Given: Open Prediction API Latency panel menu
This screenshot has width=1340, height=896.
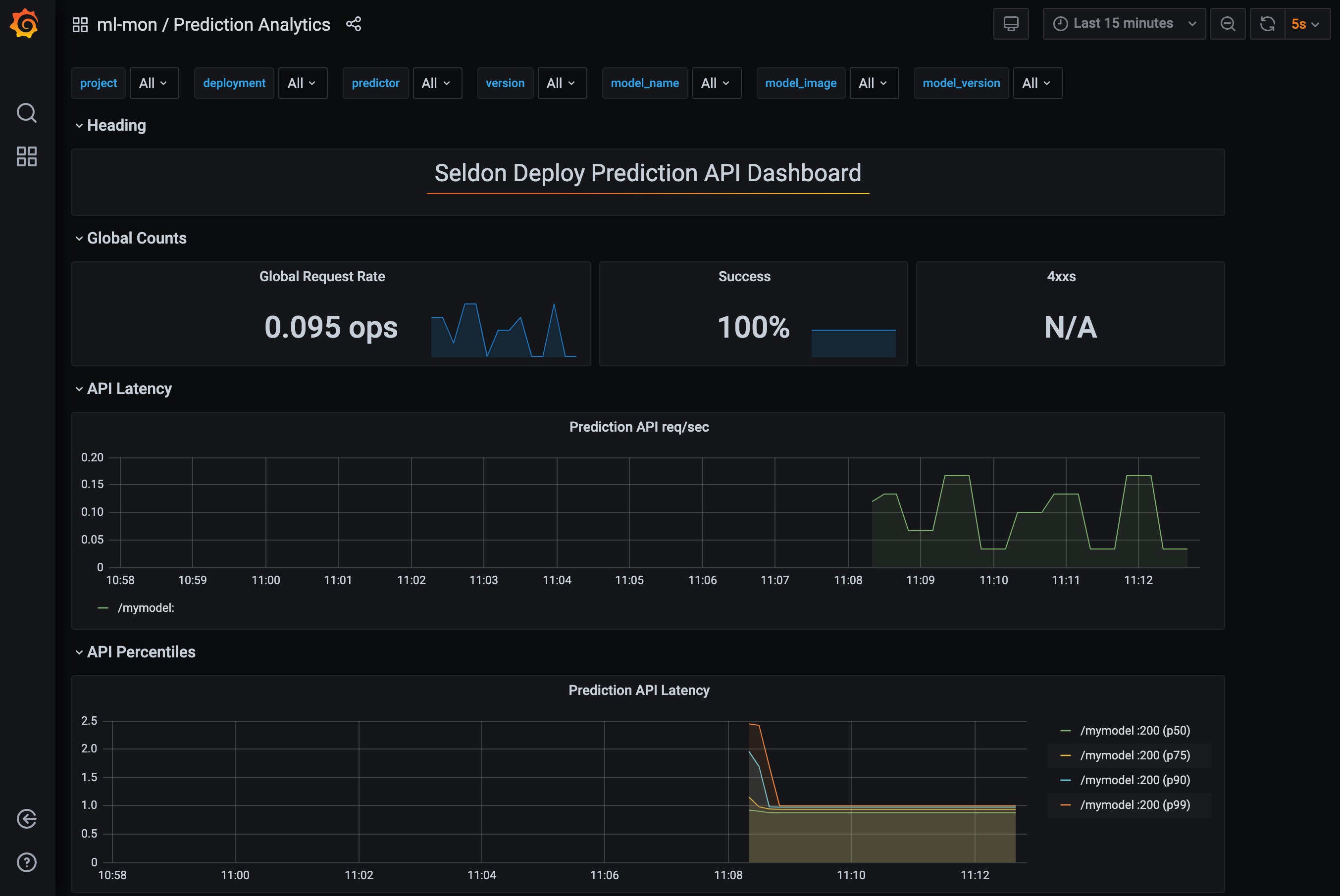Looking at the screenshot, I should click(x=639, y=690).
